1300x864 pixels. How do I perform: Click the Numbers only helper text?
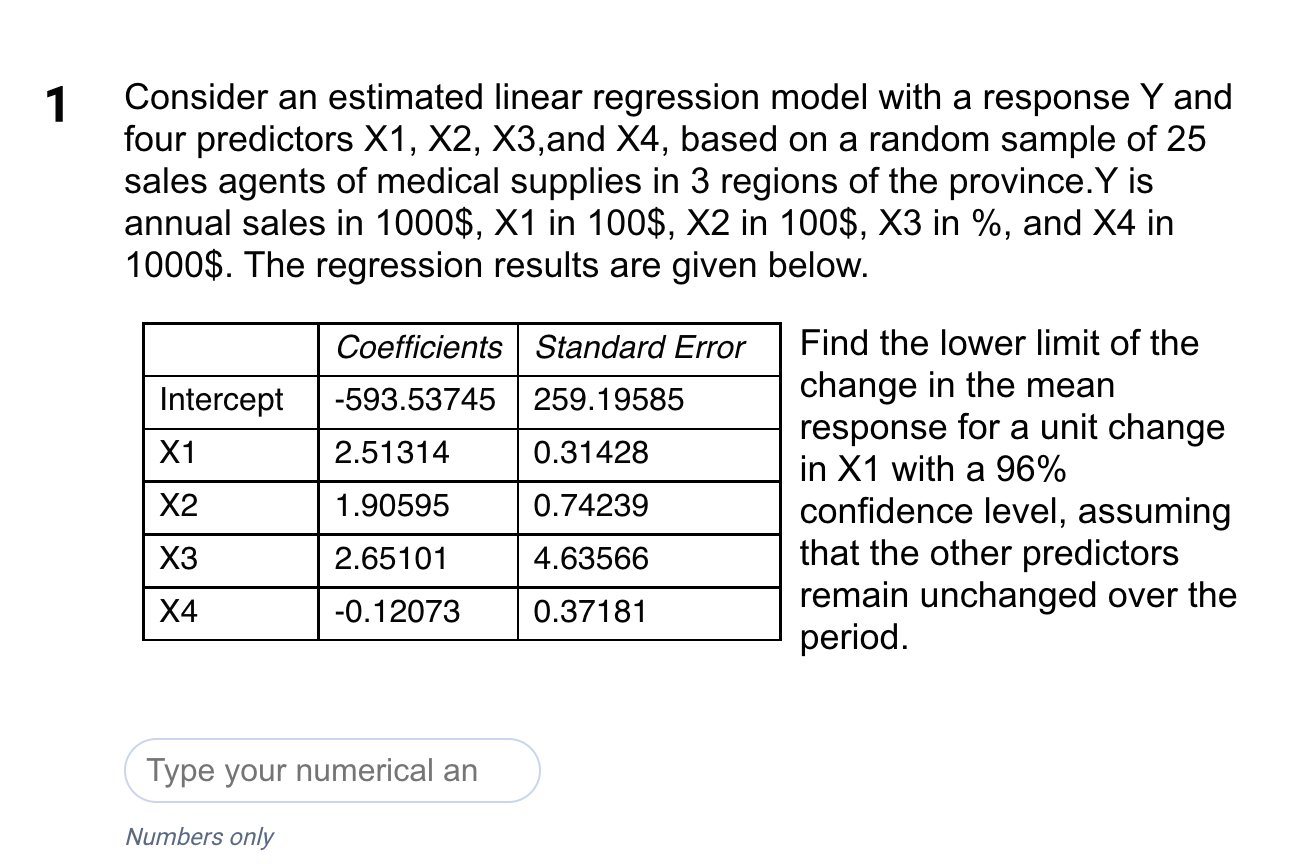[199, 837]
